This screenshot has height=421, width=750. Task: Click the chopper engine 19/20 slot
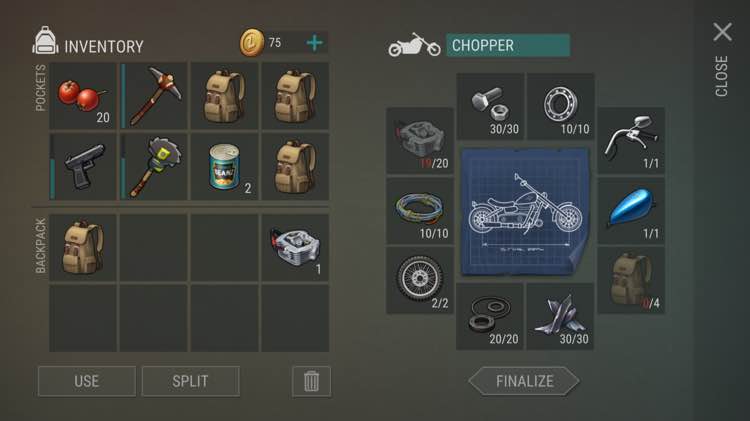pos(419,141)
